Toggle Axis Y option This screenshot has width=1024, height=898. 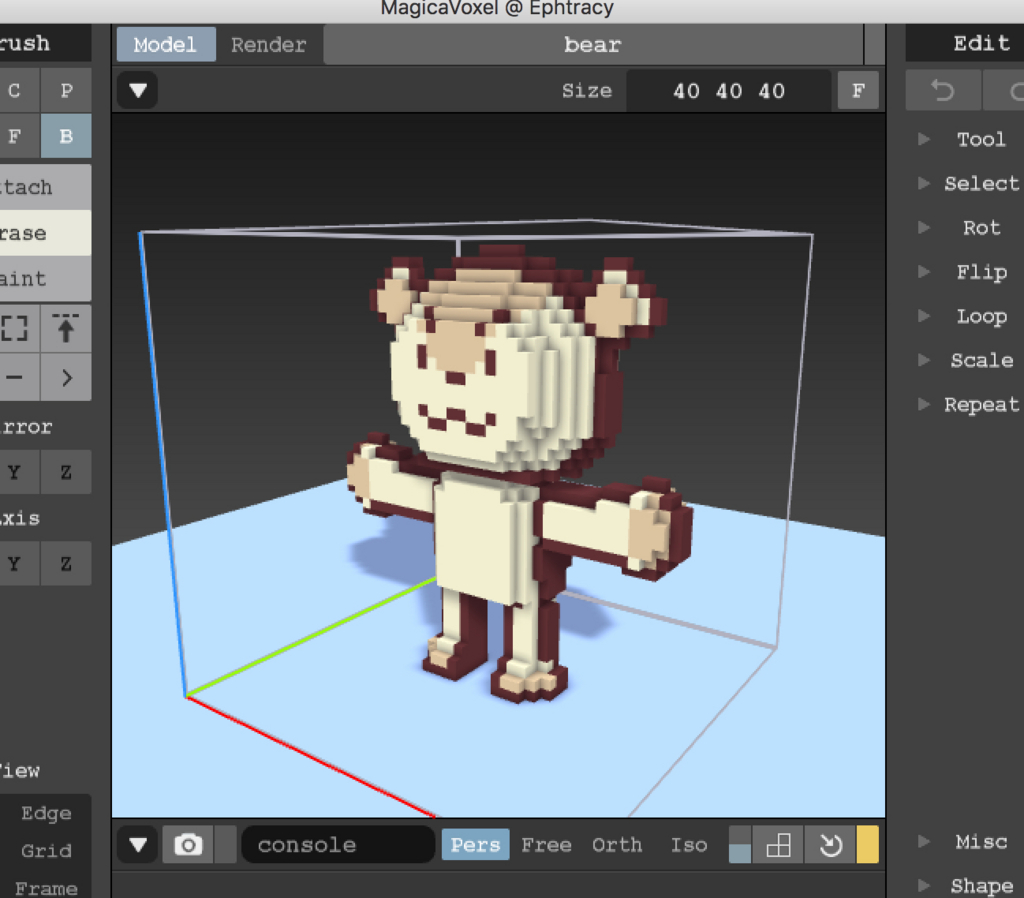tap(14, 563)
